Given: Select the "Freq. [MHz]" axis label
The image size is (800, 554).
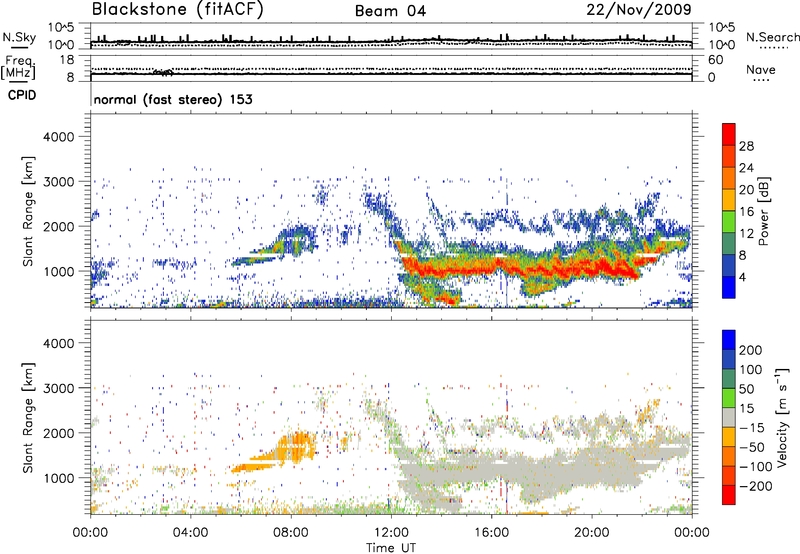Looking at the screenshot, I should tap(18, 68).
